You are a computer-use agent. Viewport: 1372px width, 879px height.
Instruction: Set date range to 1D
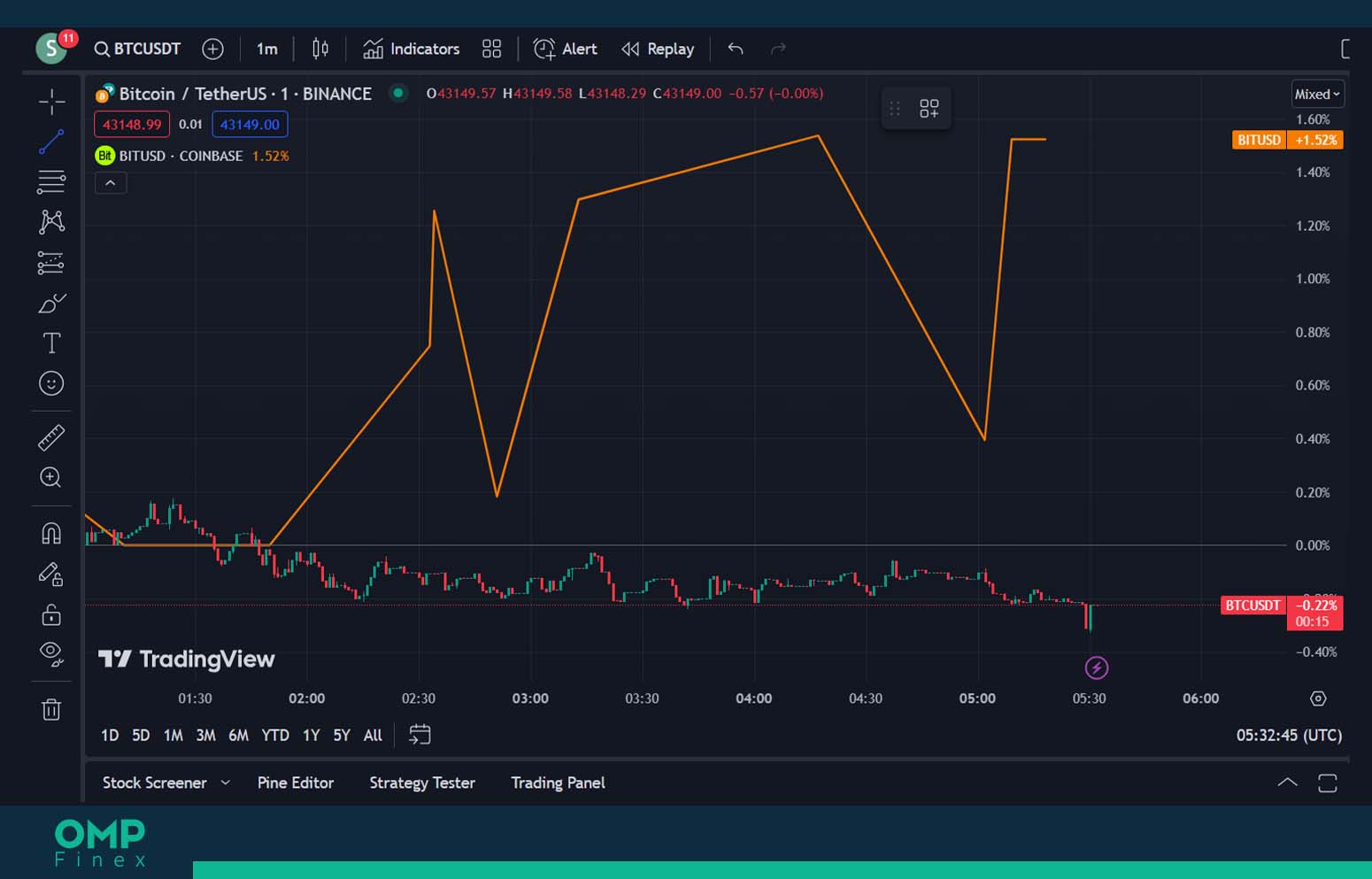pyautogui.click(x=110, y=735)
